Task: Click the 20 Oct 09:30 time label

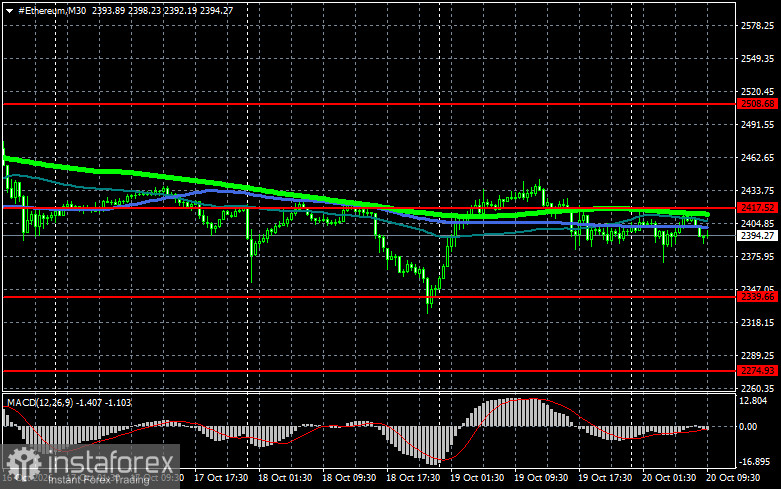Action: 733,478
